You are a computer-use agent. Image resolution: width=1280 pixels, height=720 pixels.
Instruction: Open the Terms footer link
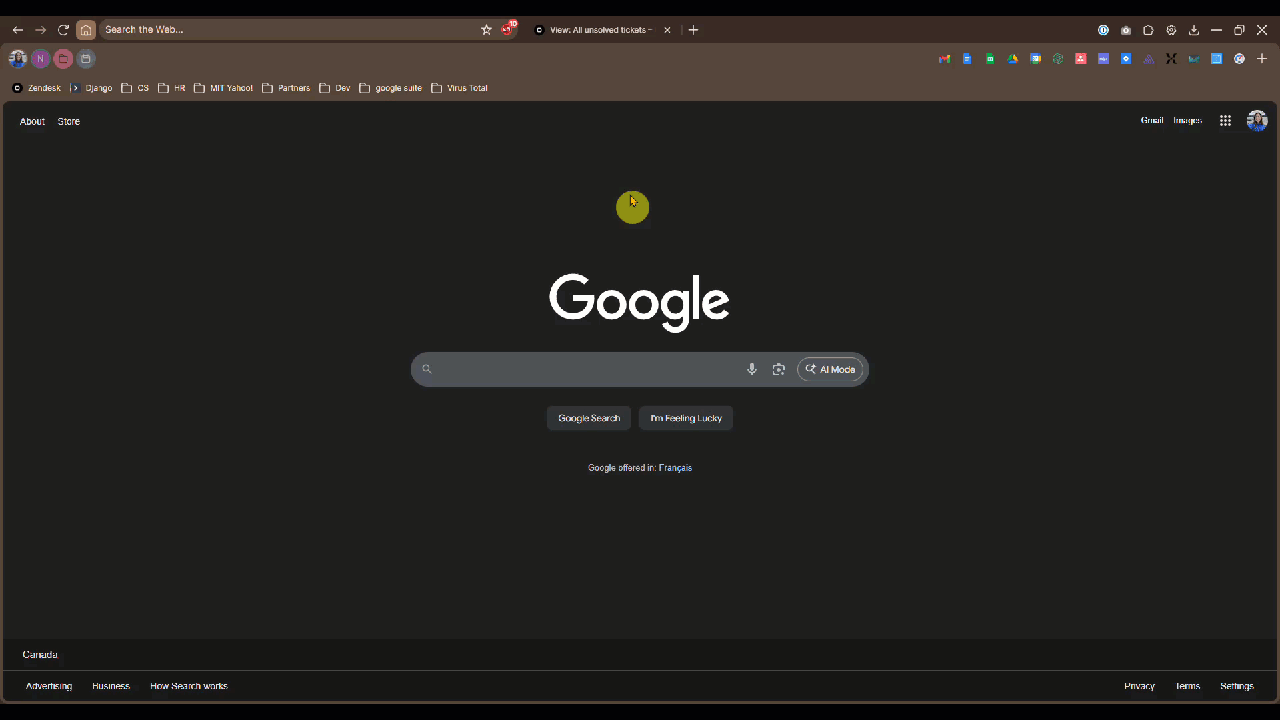(x=1188, y=686)
